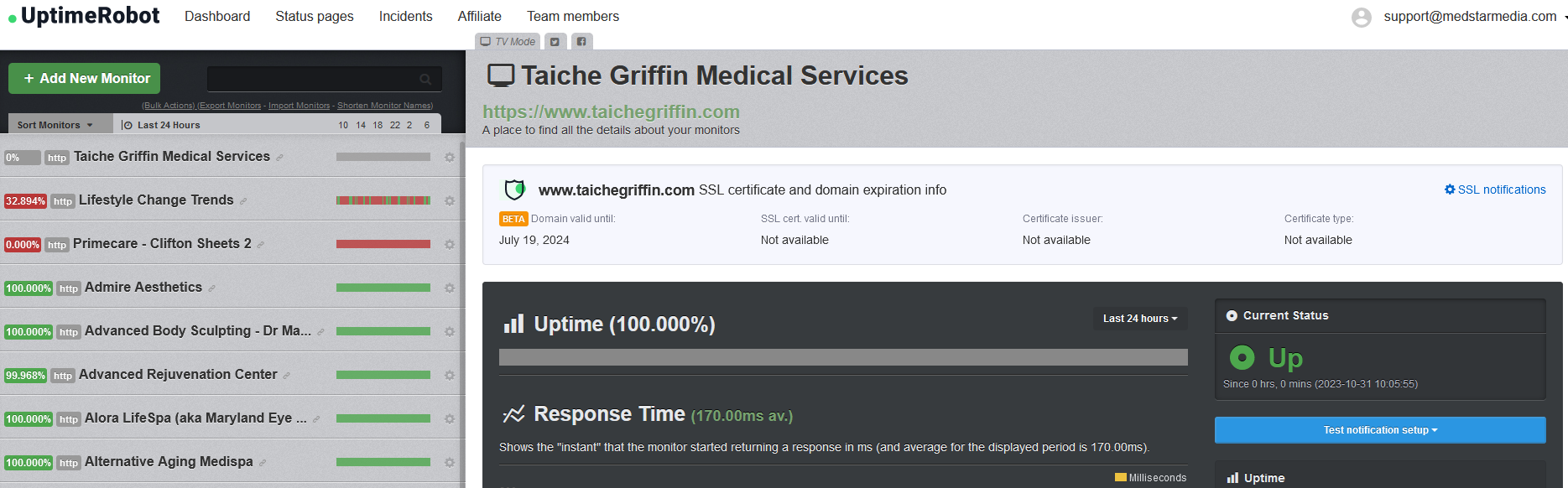
Task: Click the Export Monitors link
Action: (232, 106)
